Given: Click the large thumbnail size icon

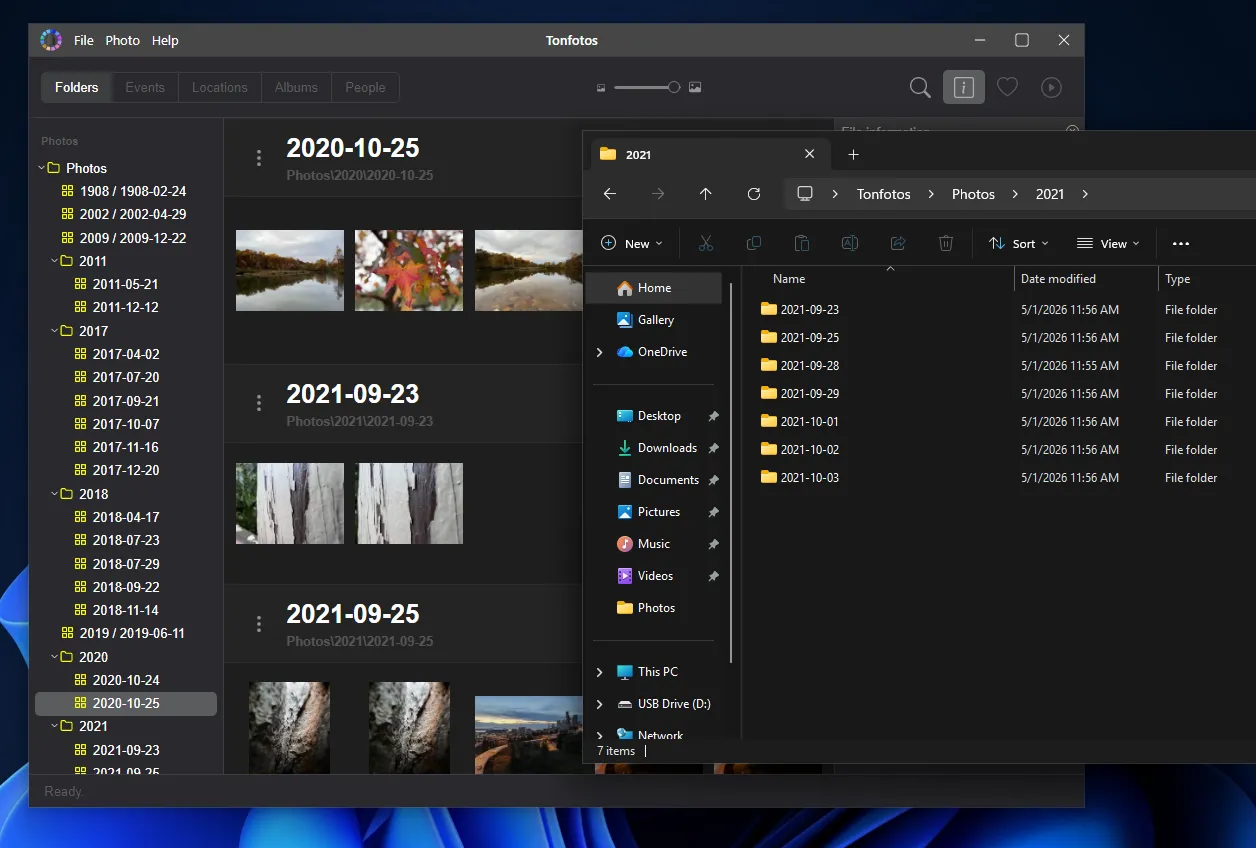Looking at the screenshot, I should [x=695, y=88].
